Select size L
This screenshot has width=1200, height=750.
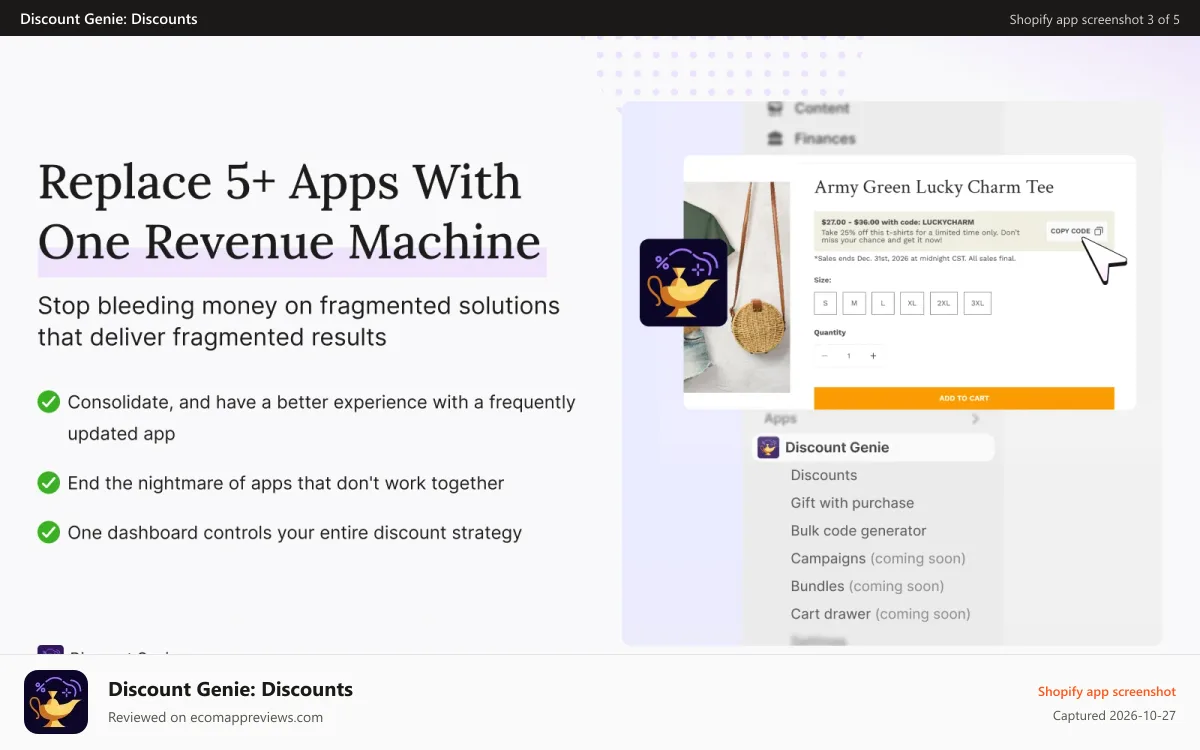pos(883,303)
